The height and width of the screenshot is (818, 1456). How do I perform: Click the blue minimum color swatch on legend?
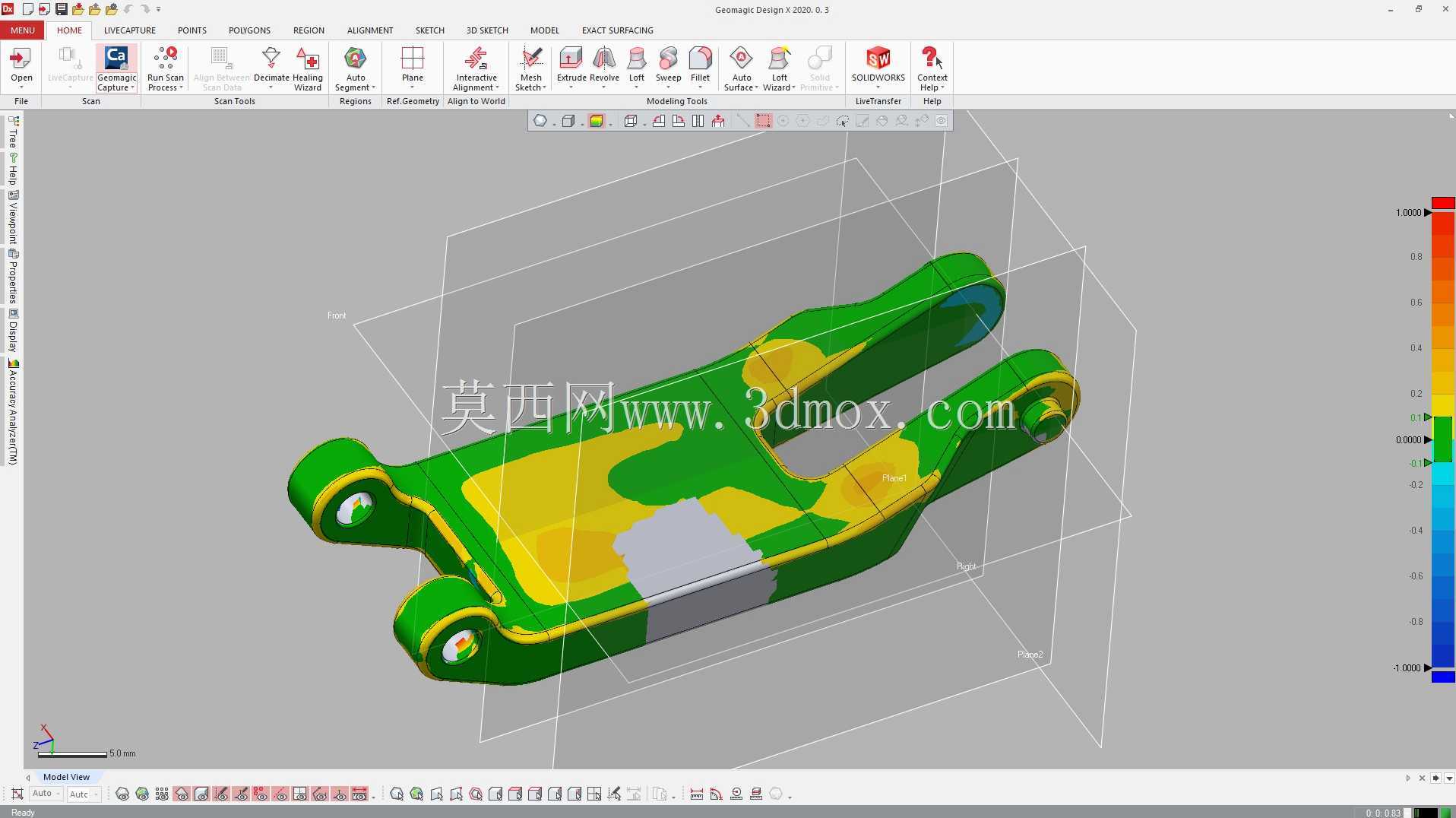click(1443, 677)
